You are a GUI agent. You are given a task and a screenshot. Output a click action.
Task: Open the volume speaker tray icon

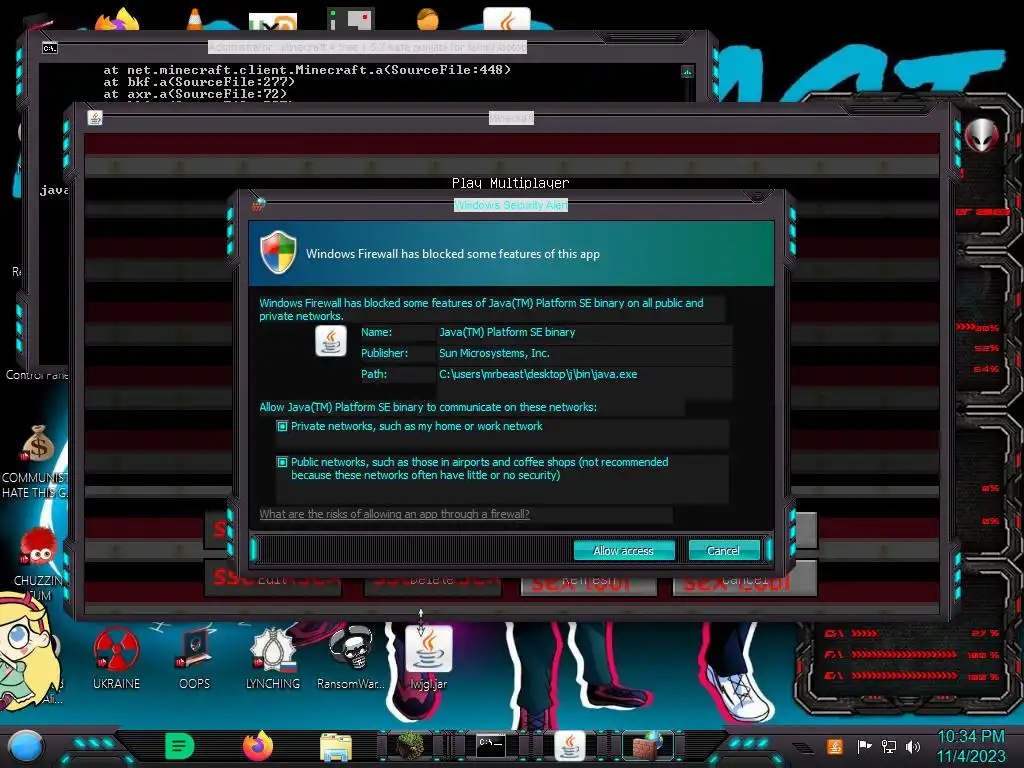click(x=913, y=746)
